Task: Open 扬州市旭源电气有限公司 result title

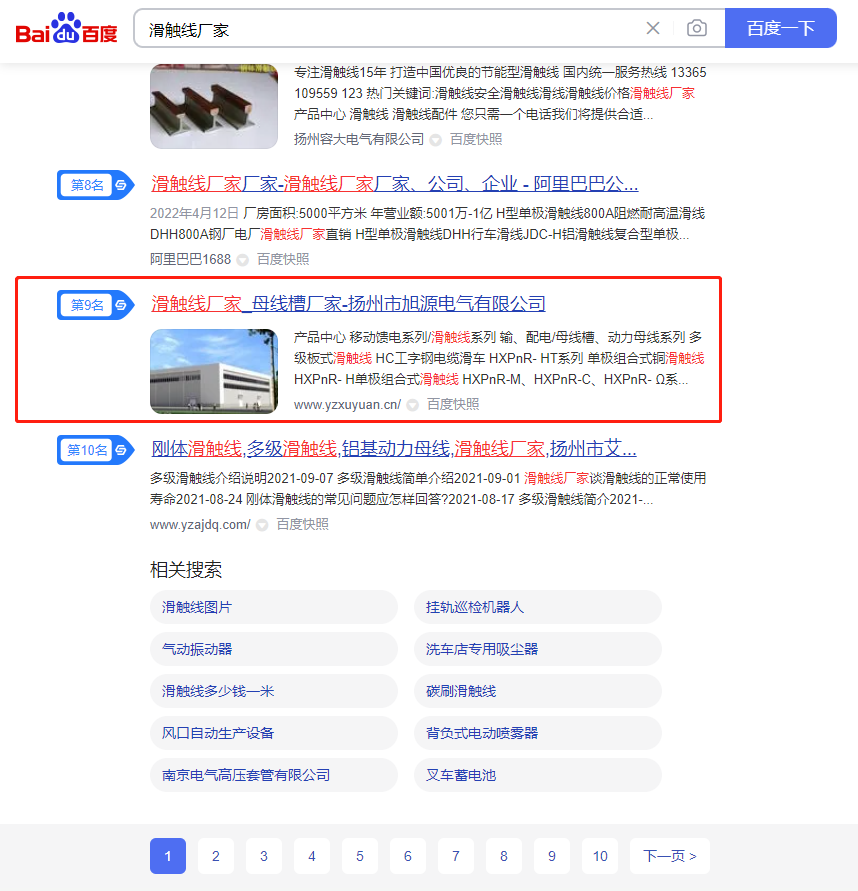Action: (348, 303)
